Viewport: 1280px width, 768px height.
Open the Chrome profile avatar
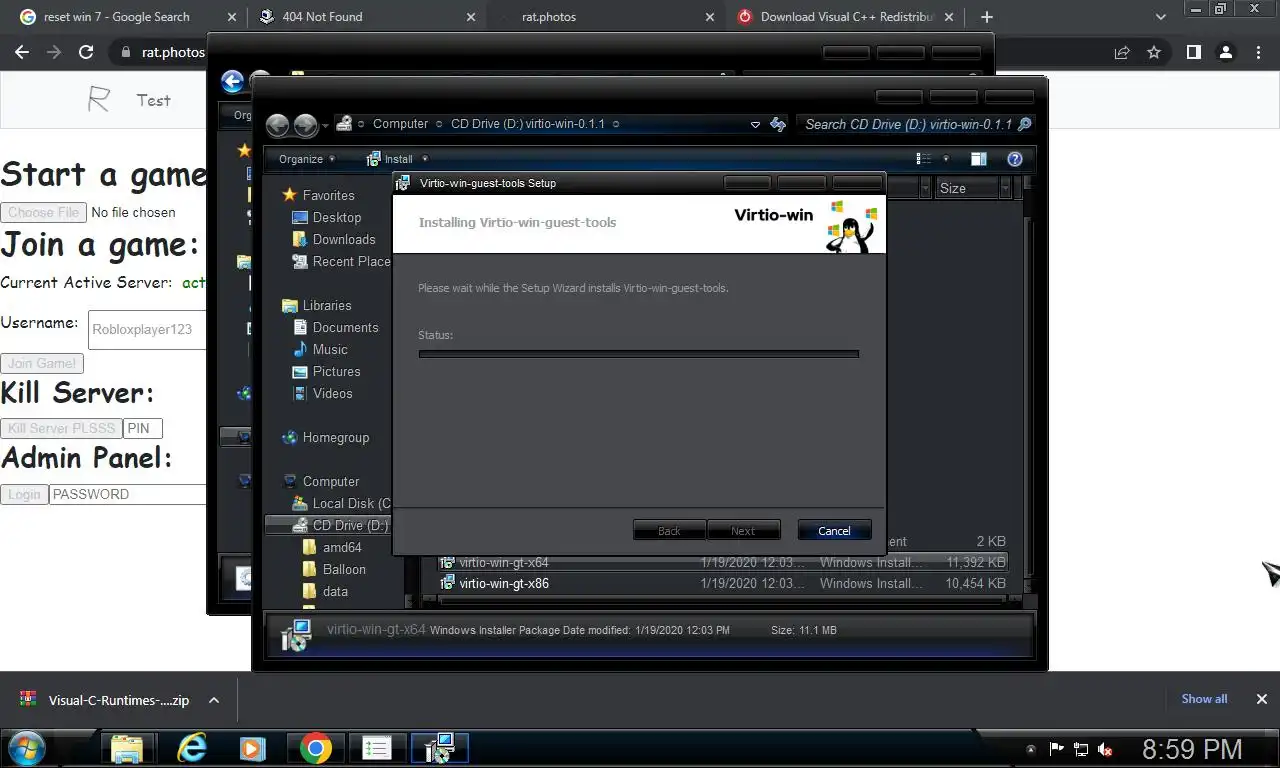point(1225,52)
